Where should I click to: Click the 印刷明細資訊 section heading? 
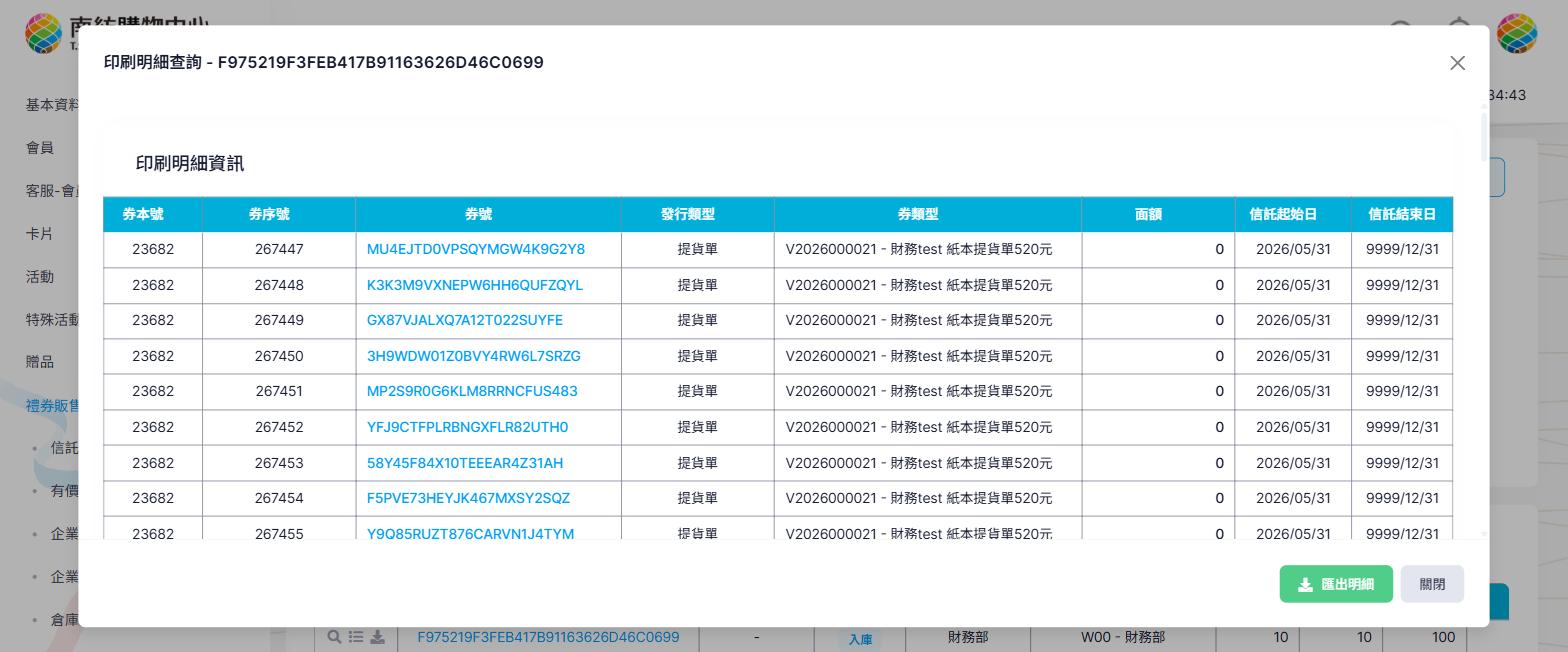point(190,163)
